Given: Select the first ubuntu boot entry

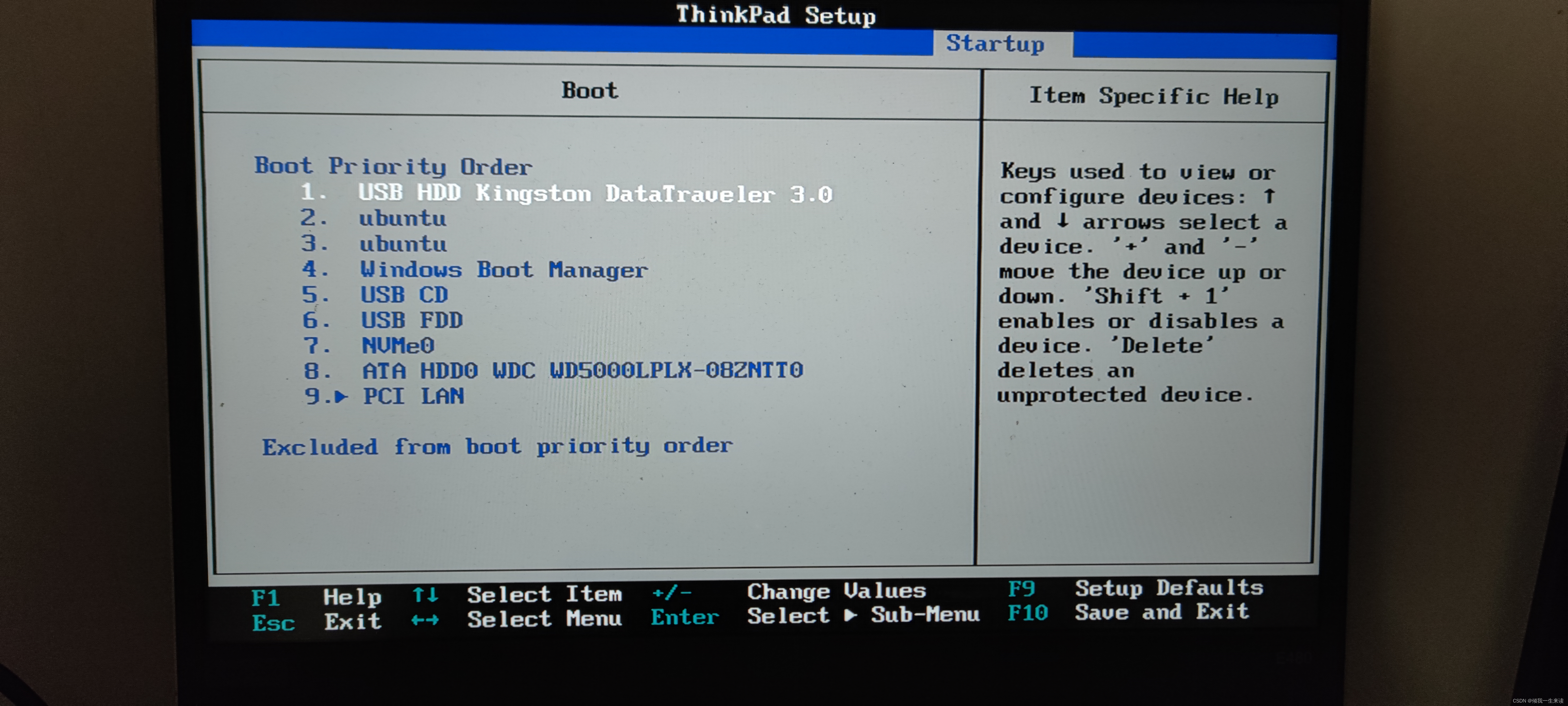Looking at the screenshot, I should tap(402, 219).
